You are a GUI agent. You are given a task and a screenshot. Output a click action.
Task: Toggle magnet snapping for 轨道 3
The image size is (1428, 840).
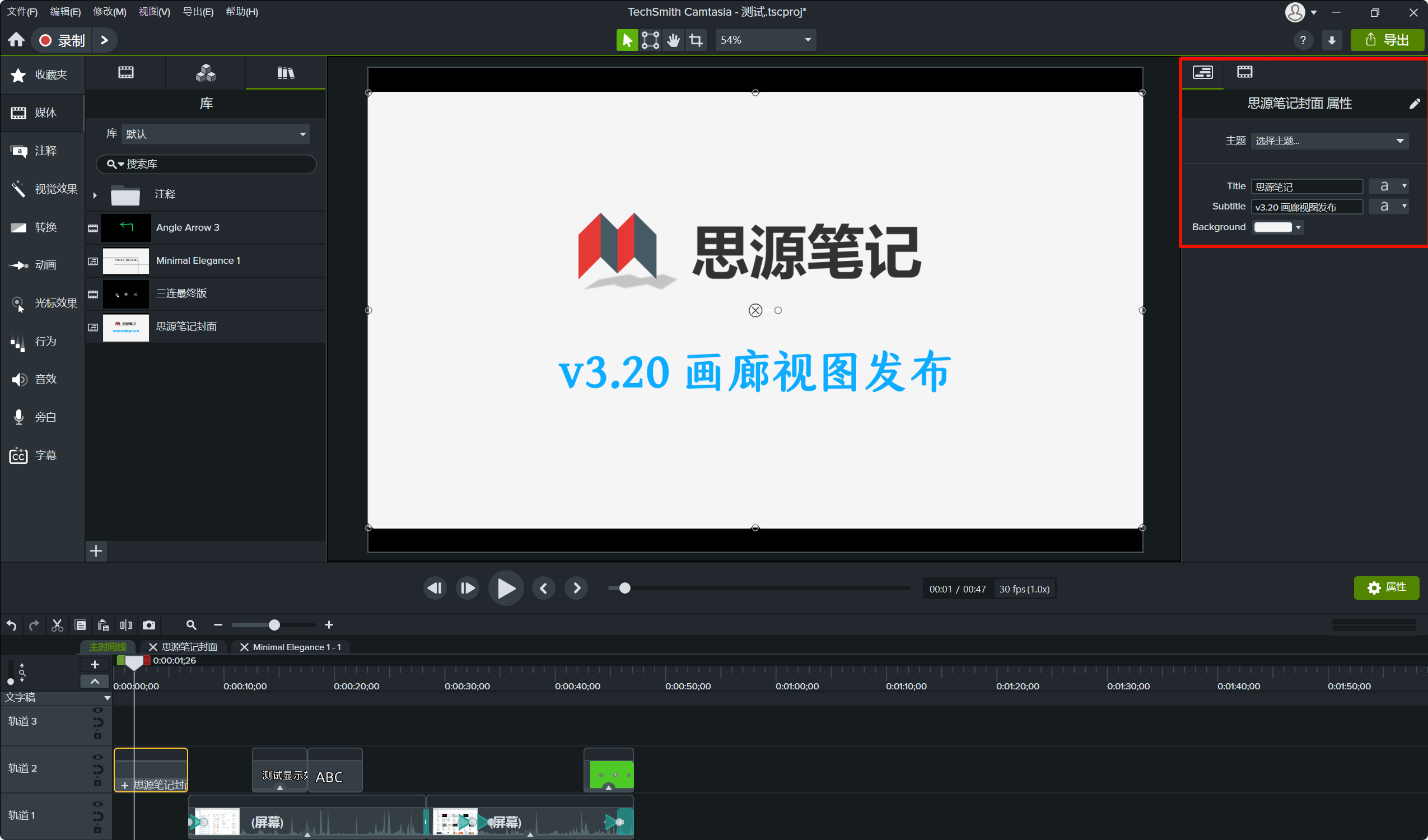coord(97,722)
